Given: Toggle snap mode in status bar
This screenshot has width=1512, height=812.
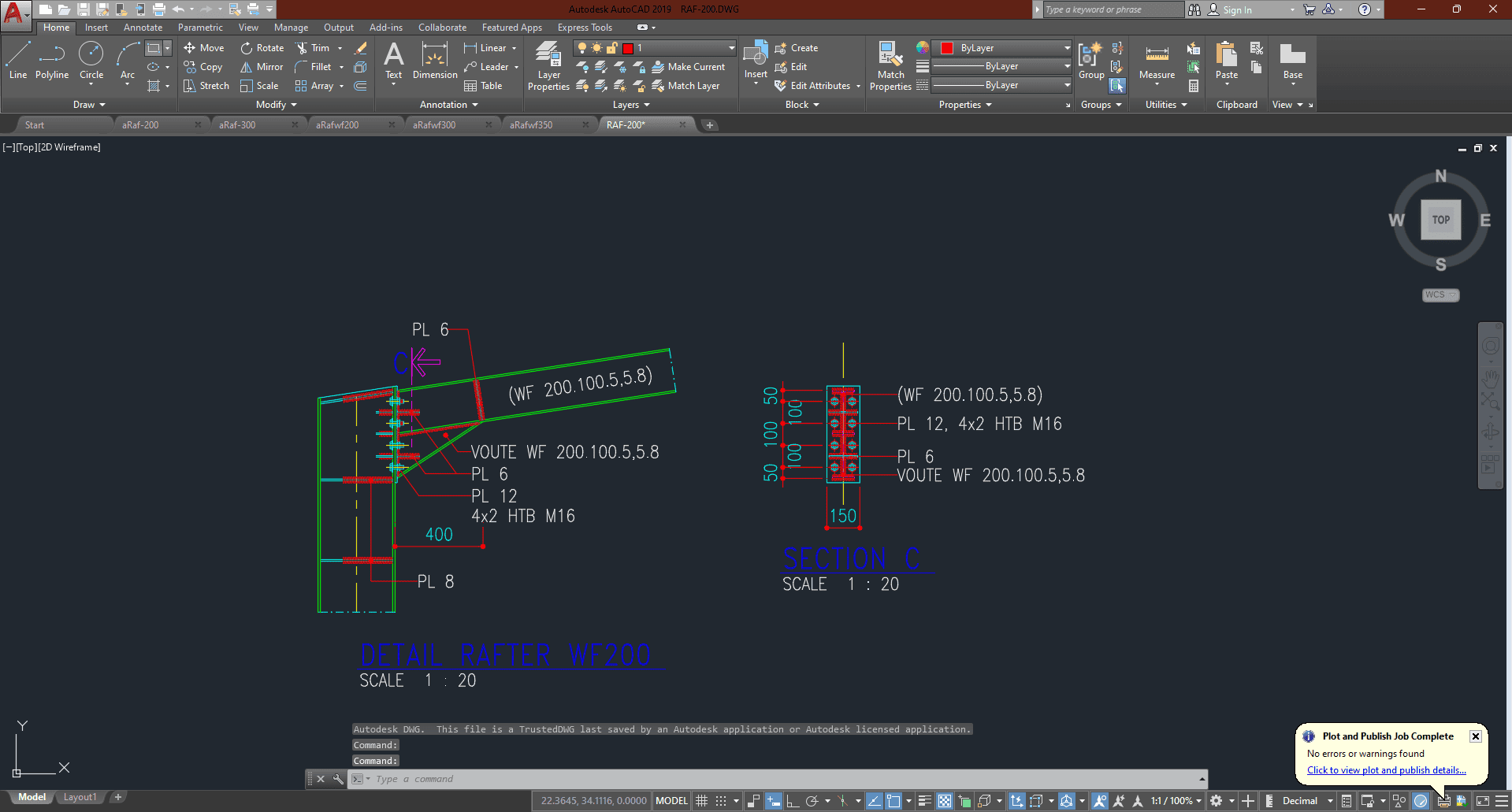Looking at the screenshot, I should pyautogui.click(x=721, y=801).
